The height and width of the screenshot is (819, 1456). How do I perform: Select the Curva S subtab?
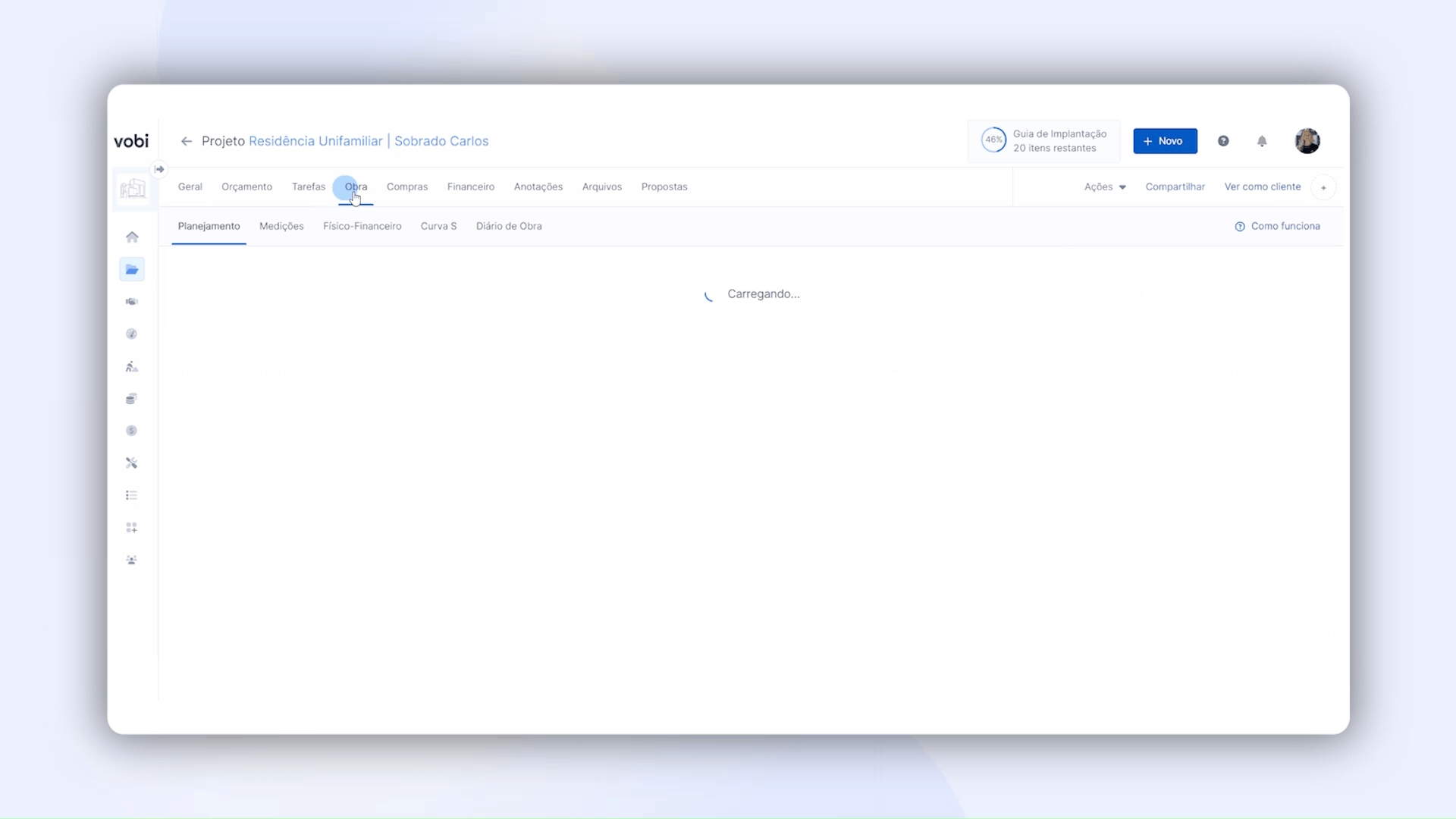coord(438,226)
